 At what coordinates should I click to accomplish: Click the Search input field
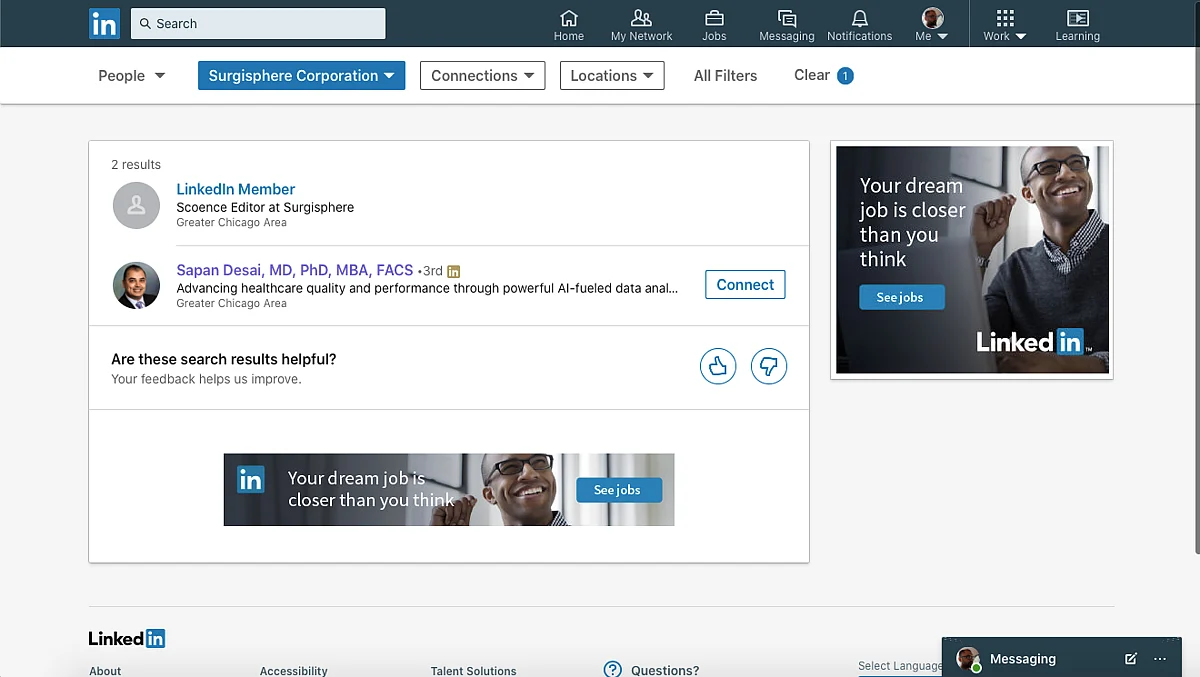(x=258, y=23)
